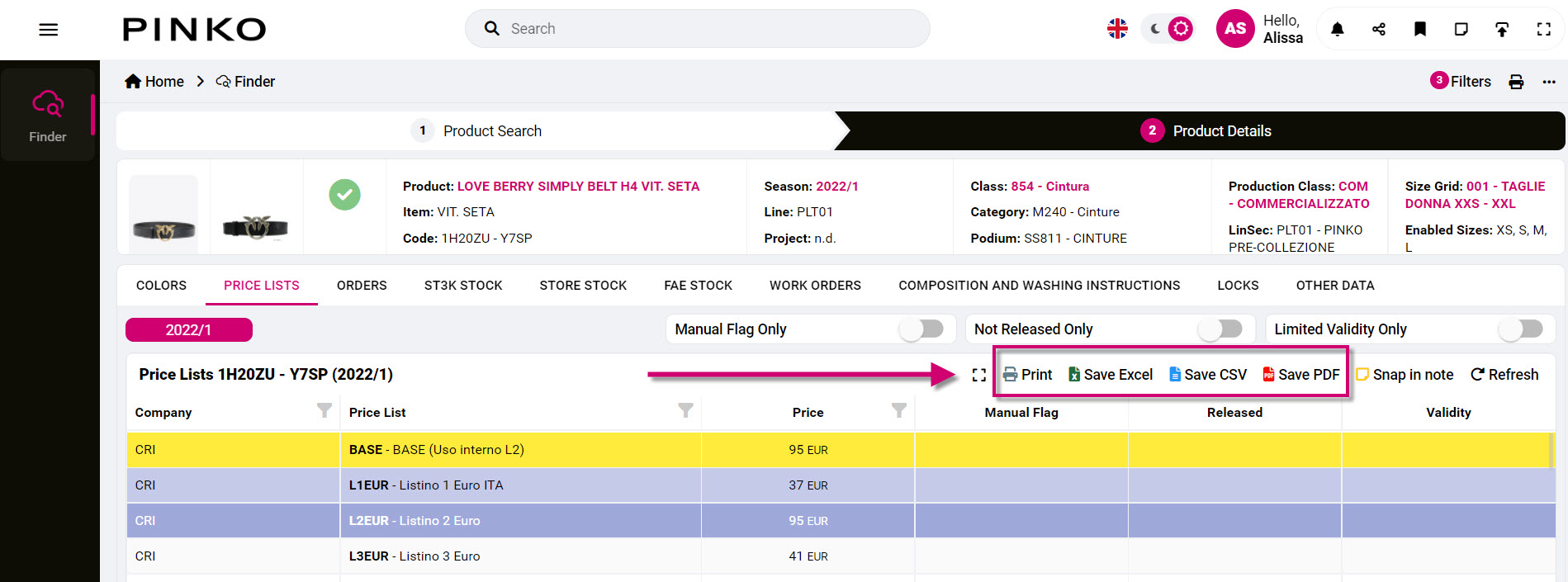Screen dimensions: 1568x582
Task: Click the search field
Action: pyautogui.click(x=698, y=29)
